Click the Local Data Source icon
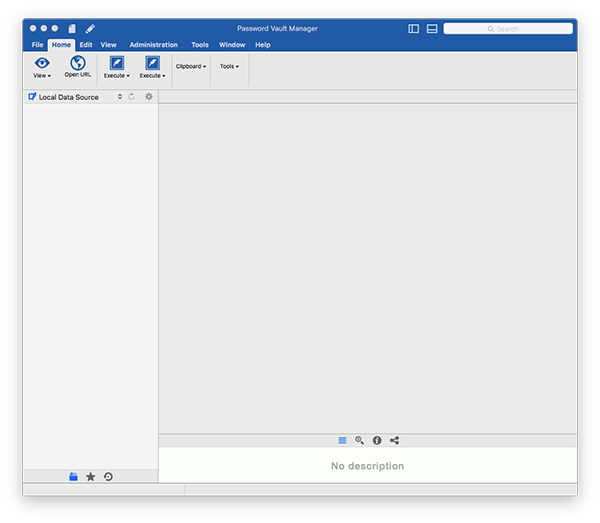The image size is (600, 523). click(x=33, y=97)
